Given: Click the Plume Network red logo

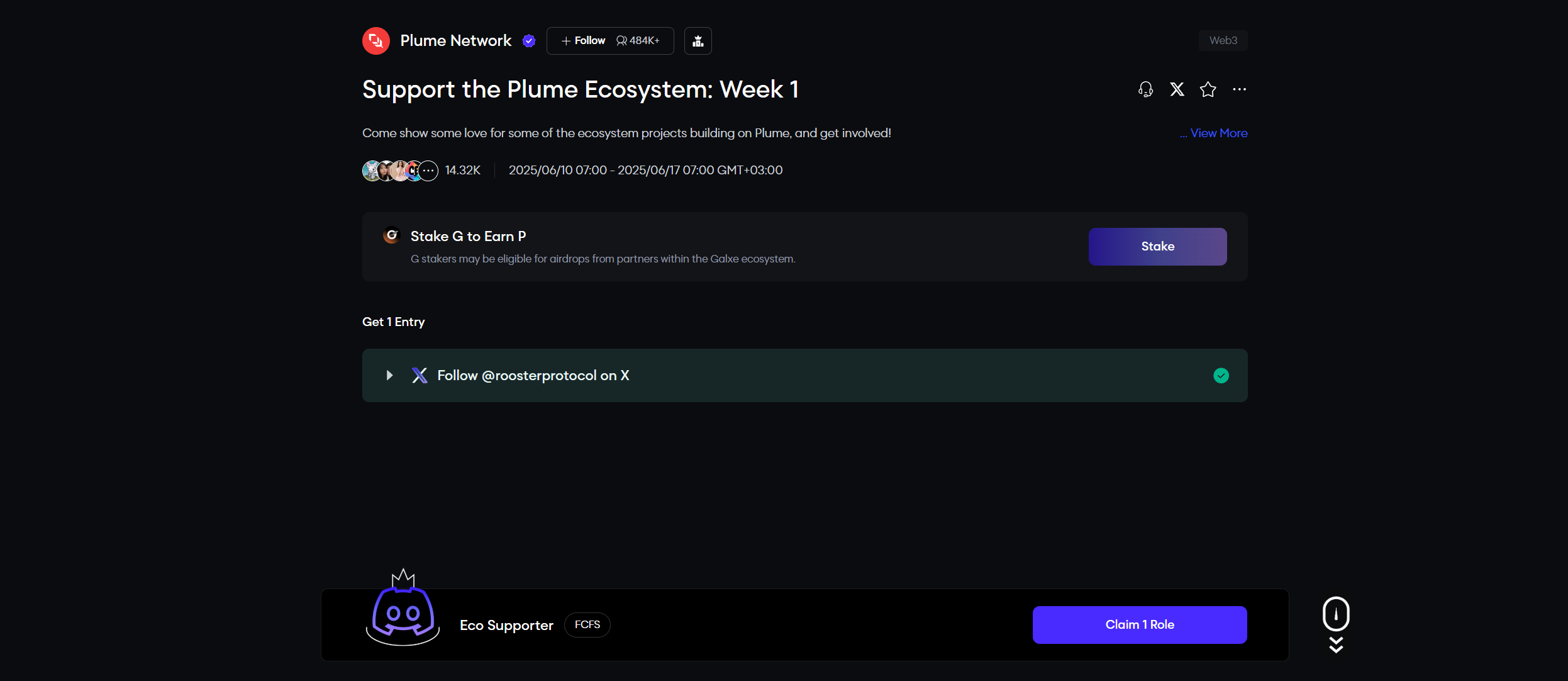Looking at the screenshot, I should click(376, 41).
